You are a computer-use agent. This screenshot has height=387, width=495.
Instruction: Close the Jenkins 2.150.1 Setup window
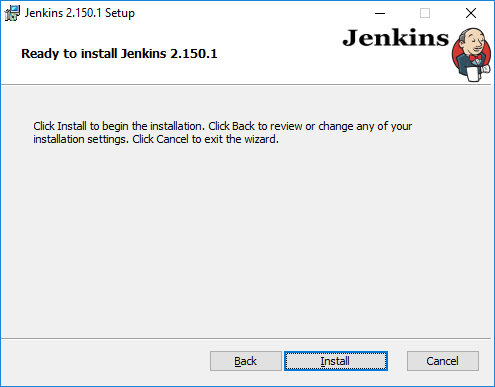[471, 13]
